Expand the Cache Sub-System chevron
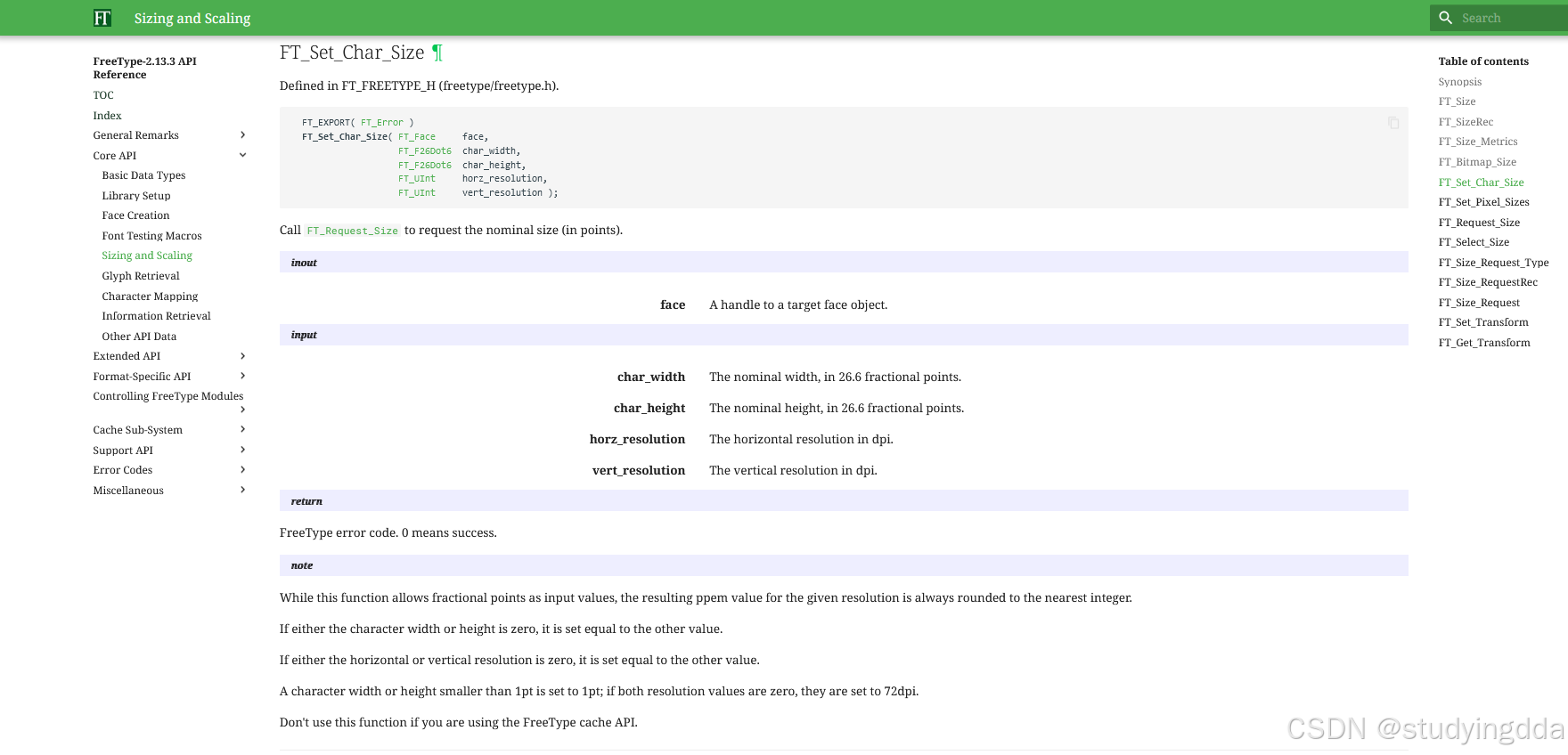Screen dimensions: 1568x755 click(x=242, y=429)
